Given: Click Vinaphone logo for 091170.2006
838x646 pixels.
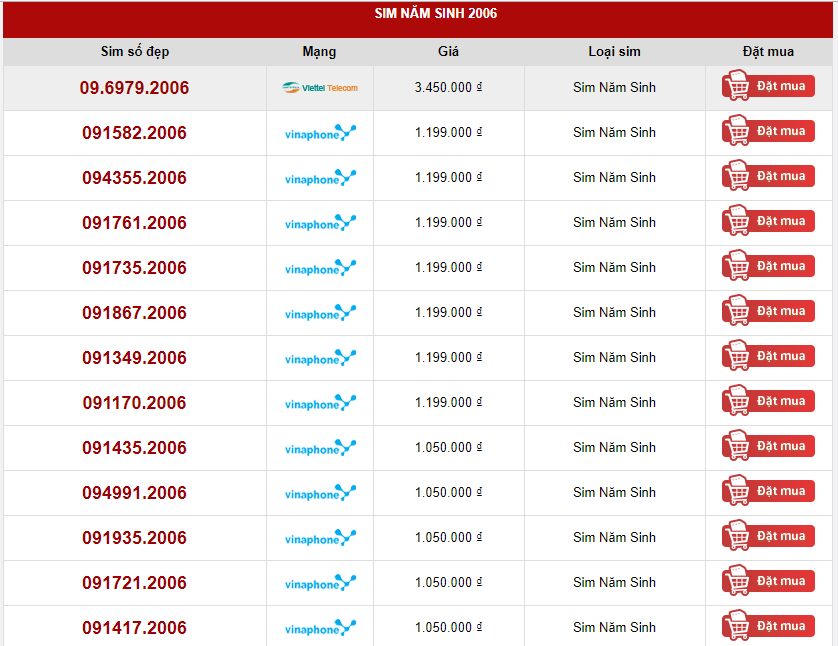Looking at the screenshot, I should coord(320,402).
